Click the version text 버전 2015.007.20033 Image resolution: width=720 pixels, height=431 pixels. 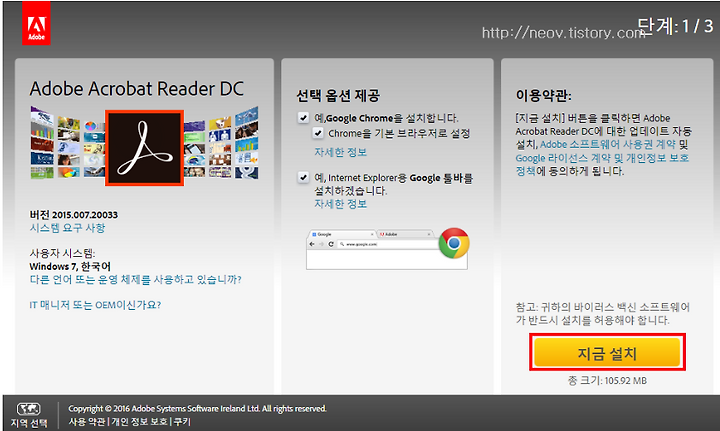point(73,215)
